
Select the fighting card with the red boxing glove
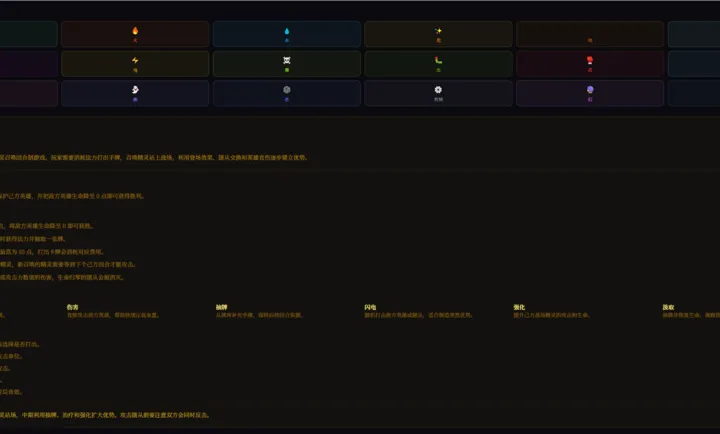(x=590, y=63)
